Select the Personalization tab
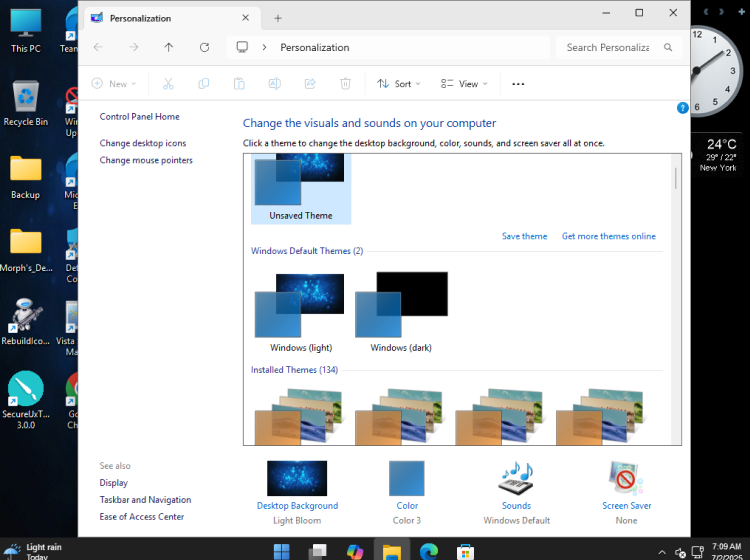This screenshot has height=560, width=750. click(173, 18)
